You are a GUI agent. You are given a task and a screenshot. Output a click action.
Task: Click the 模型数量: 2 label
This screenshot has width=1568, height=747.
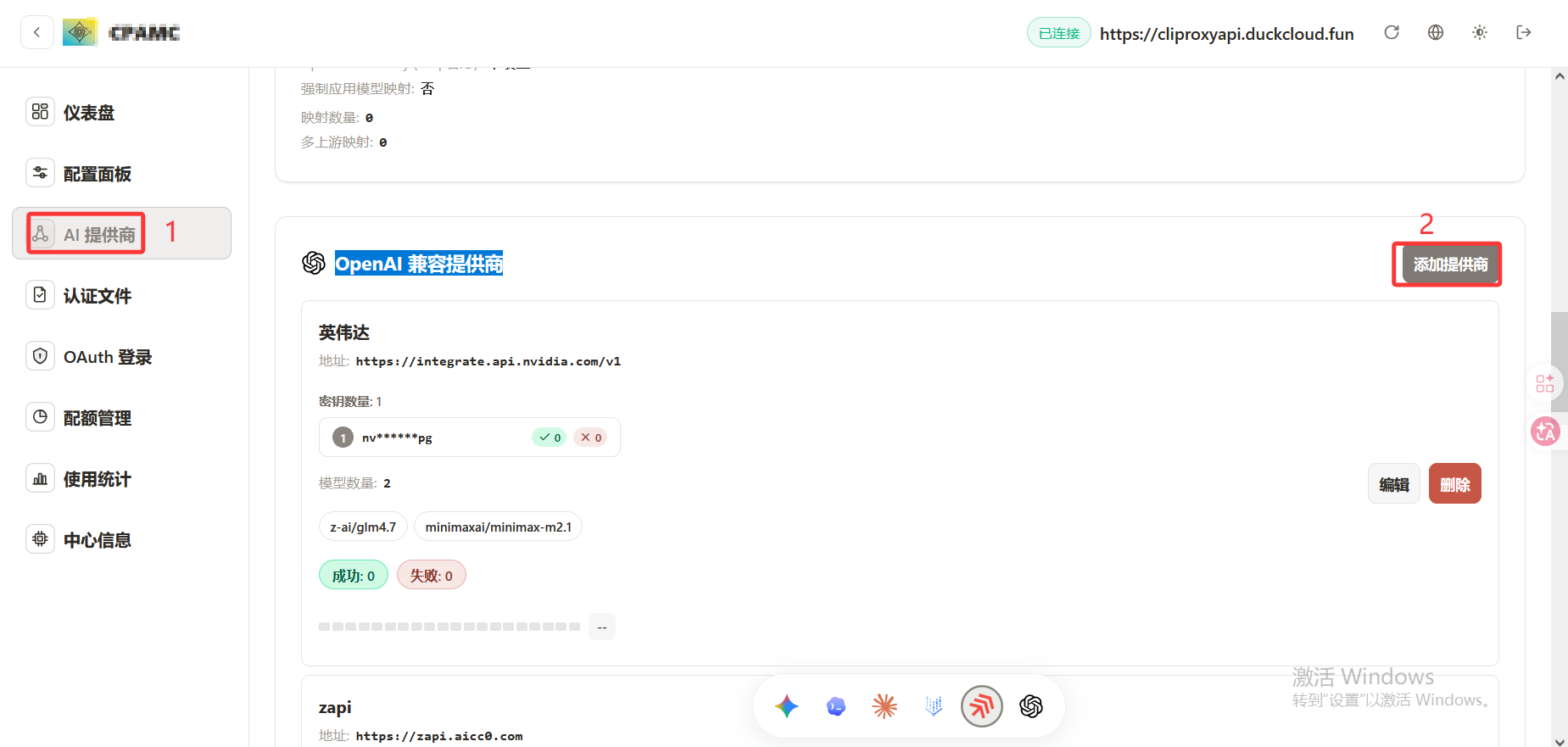[x=354, y=483]
